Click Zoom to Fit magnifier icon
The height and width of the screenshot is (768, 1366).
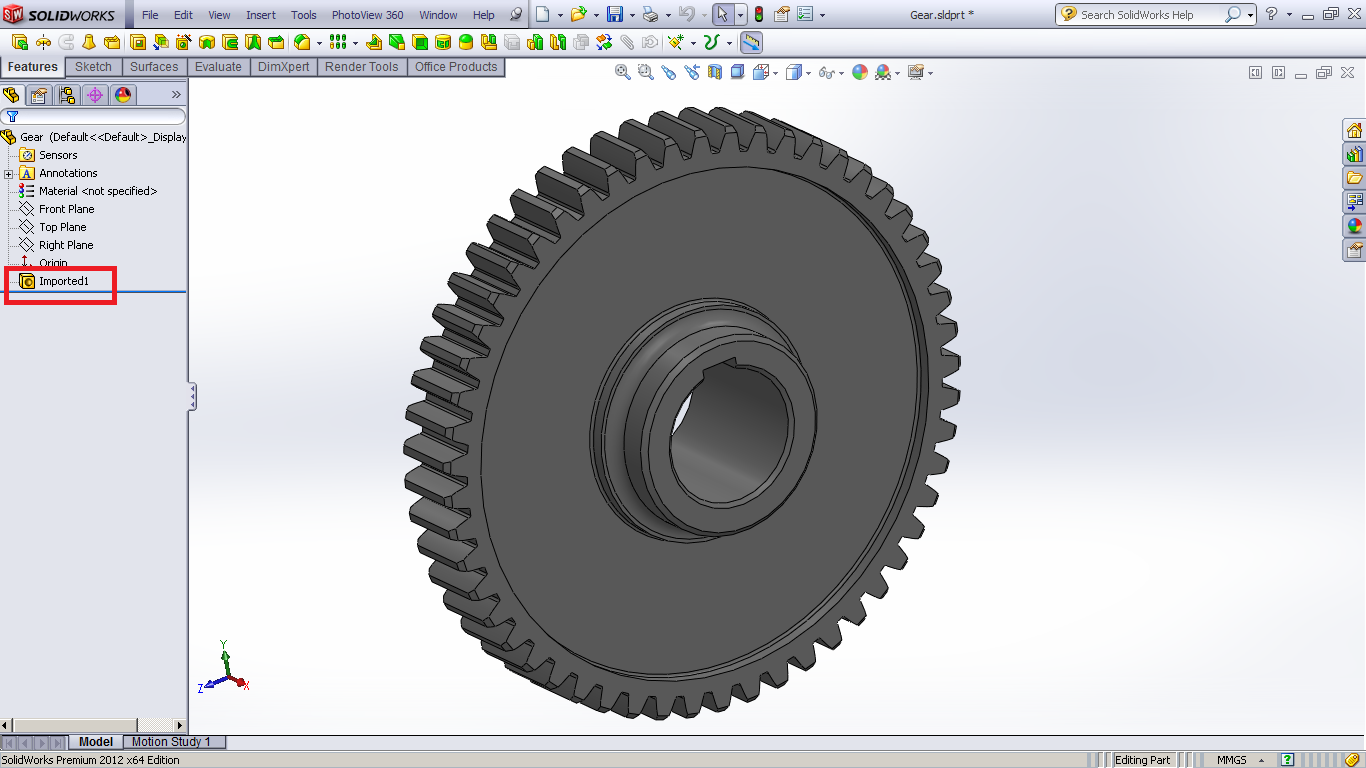tap(623, 72)
